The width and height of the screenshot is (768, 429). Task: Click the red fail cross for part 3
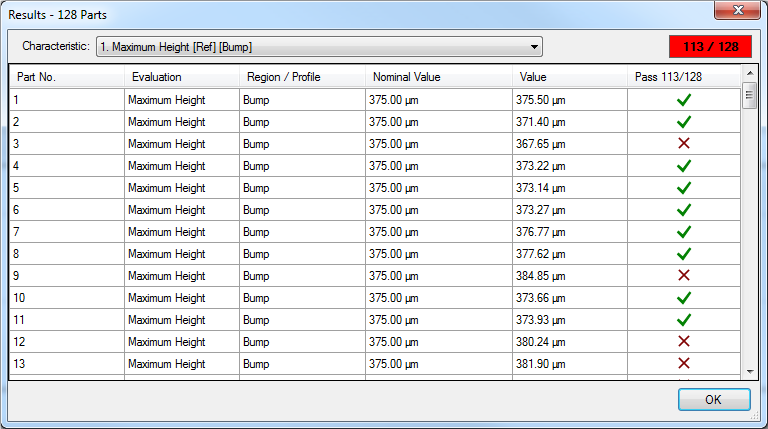(x=684, y=144)
